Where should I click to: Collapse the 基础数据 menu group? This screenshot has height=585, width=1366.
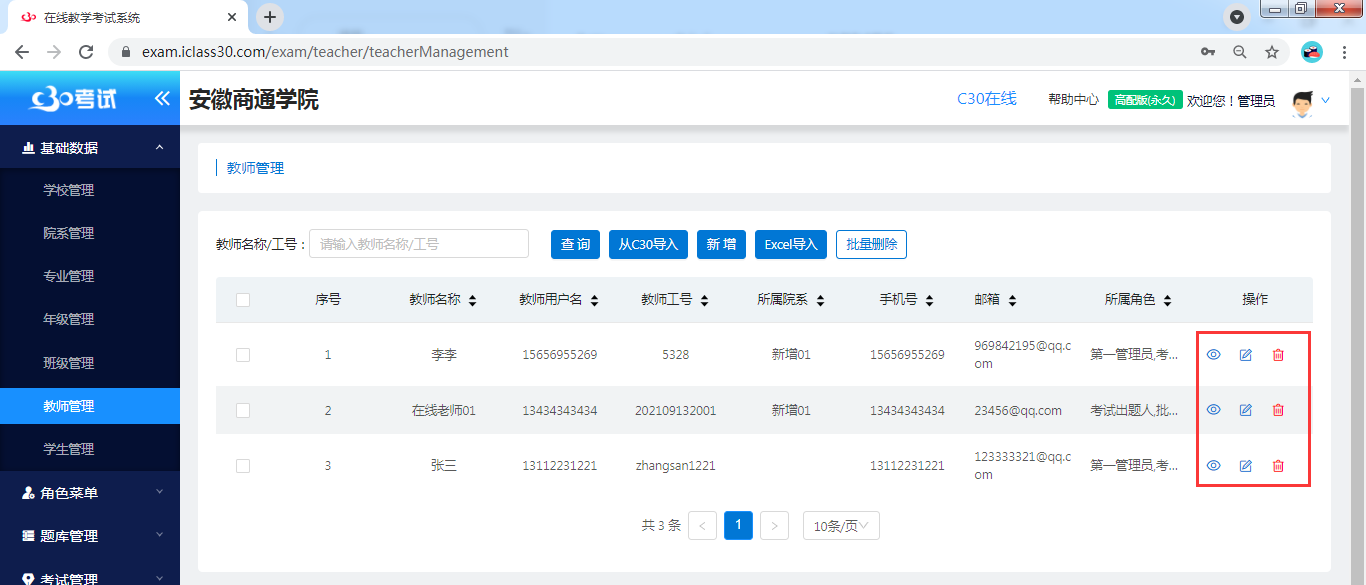click(x=90, y=148)
